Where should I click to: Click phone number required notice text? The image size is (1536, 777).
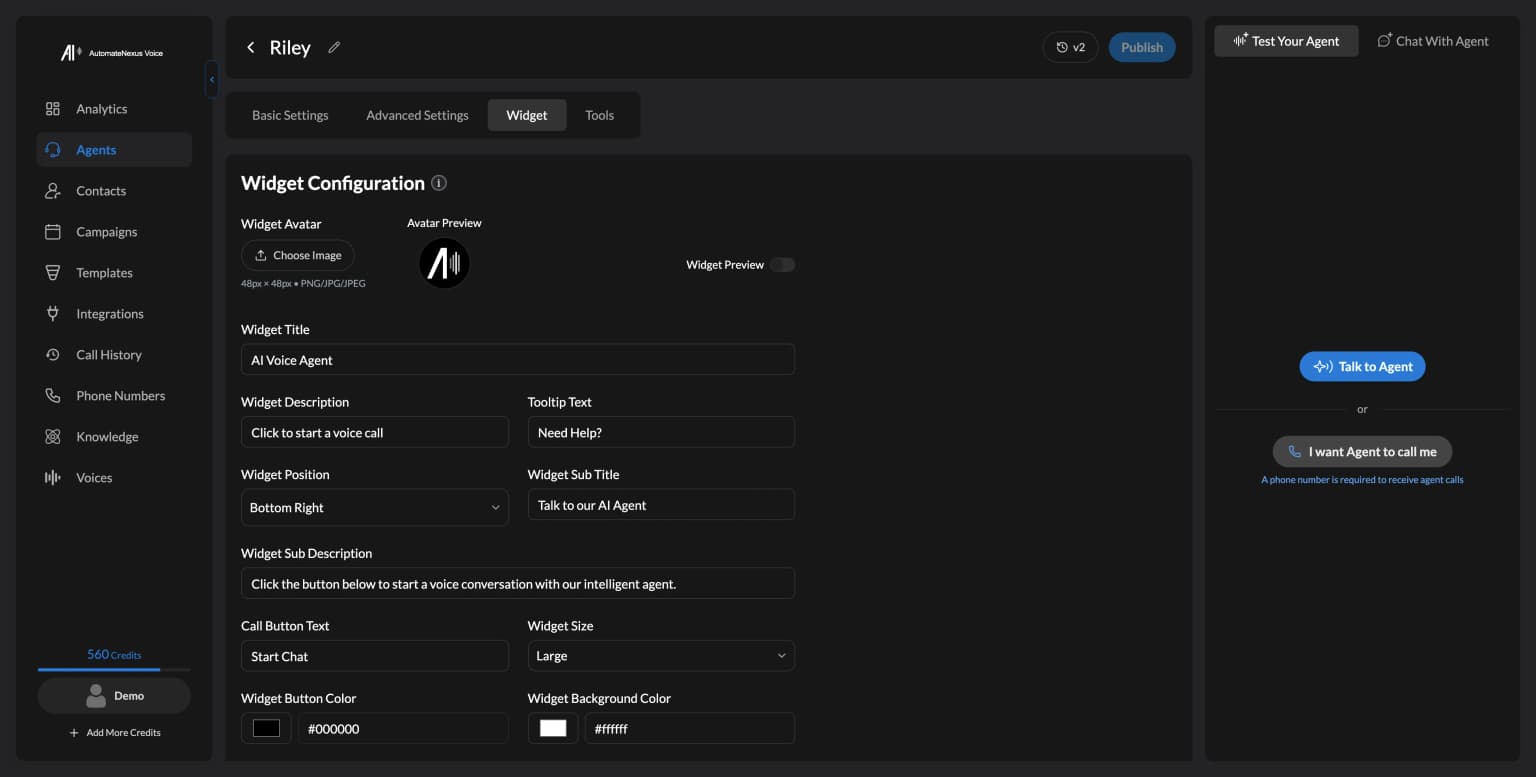1362,480
